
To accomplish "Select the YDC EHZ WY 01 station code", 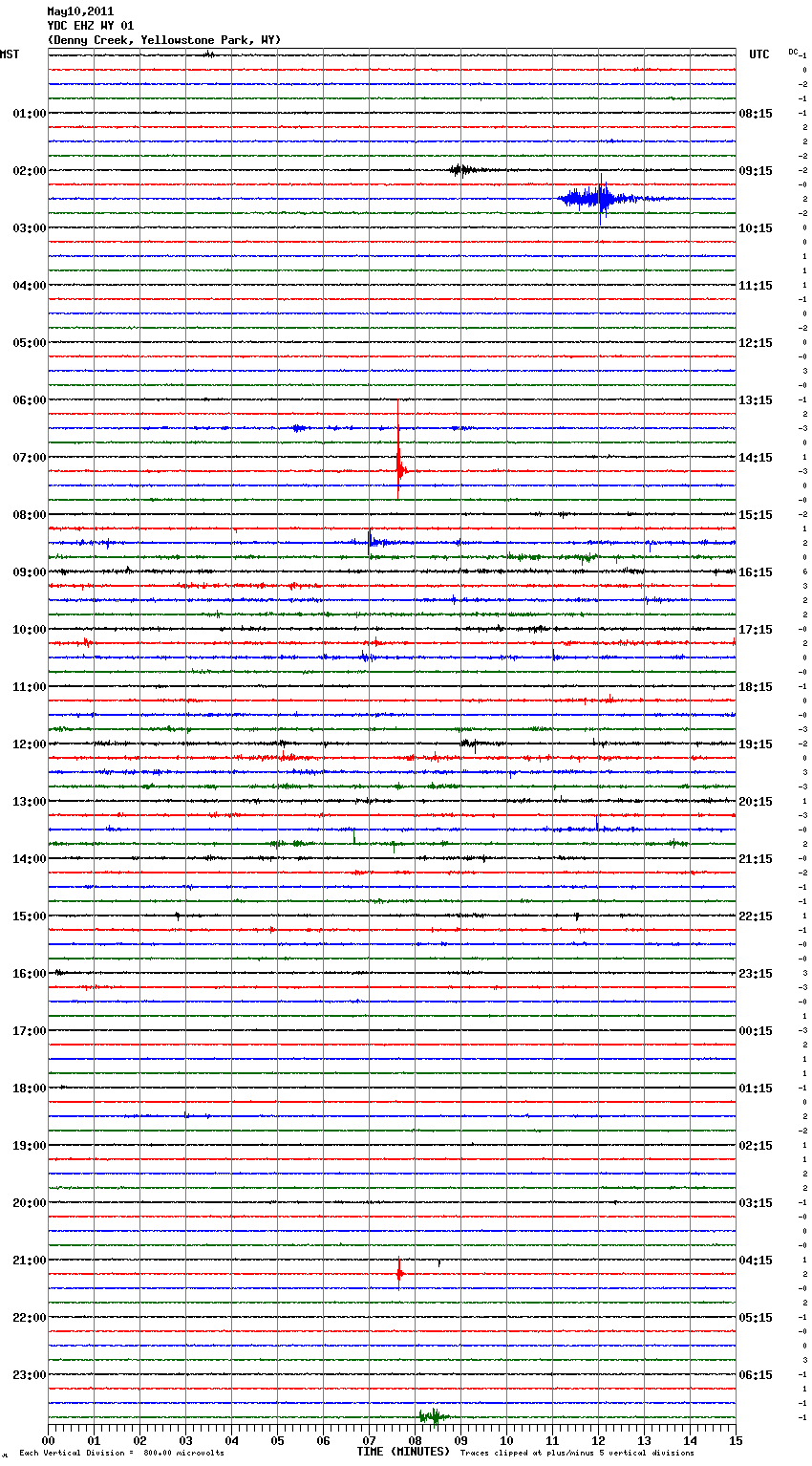I will coord(91,26).
